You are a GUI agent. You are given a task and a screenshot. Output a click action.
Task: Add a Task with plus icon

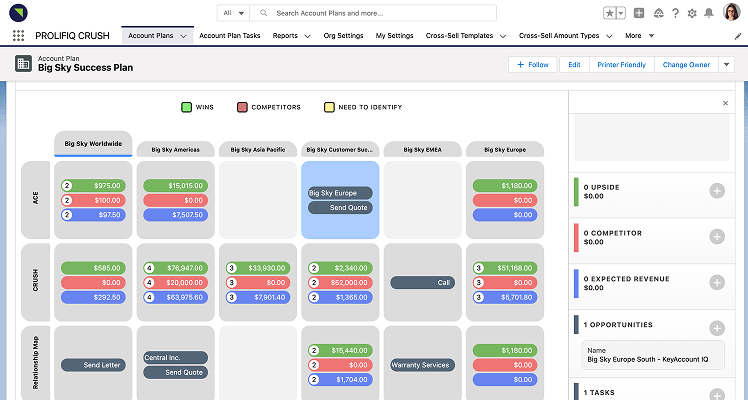click(717, 394)
